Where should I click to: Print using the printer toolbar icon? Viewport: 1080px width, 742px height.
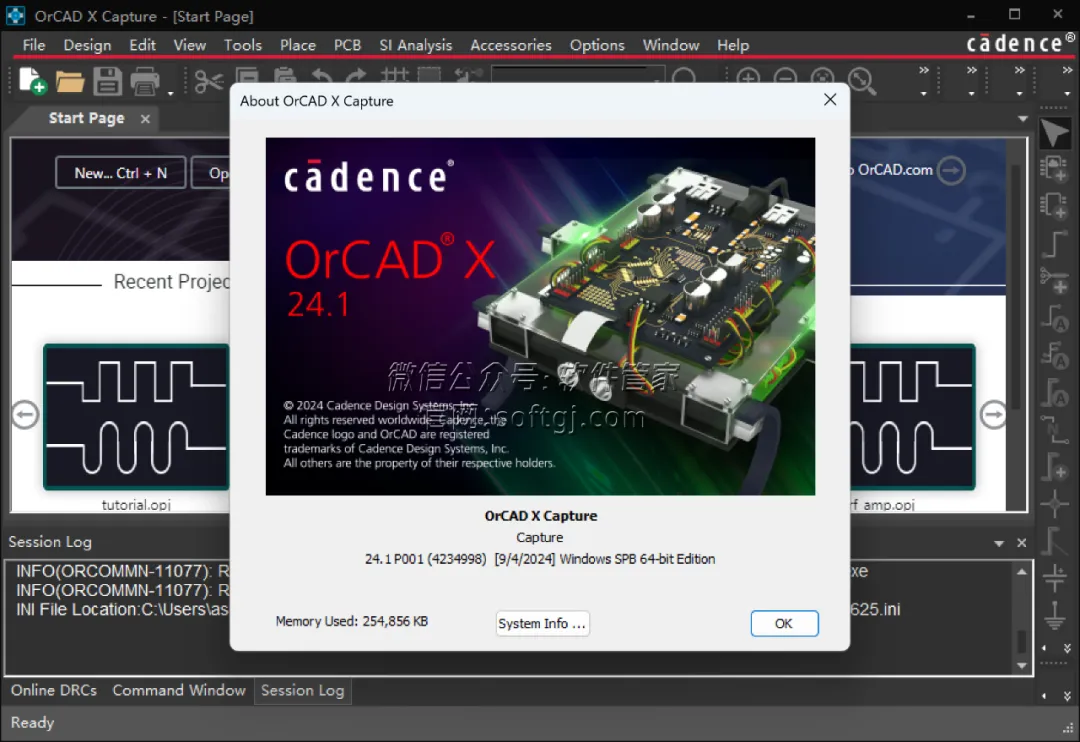coord(145,81)
